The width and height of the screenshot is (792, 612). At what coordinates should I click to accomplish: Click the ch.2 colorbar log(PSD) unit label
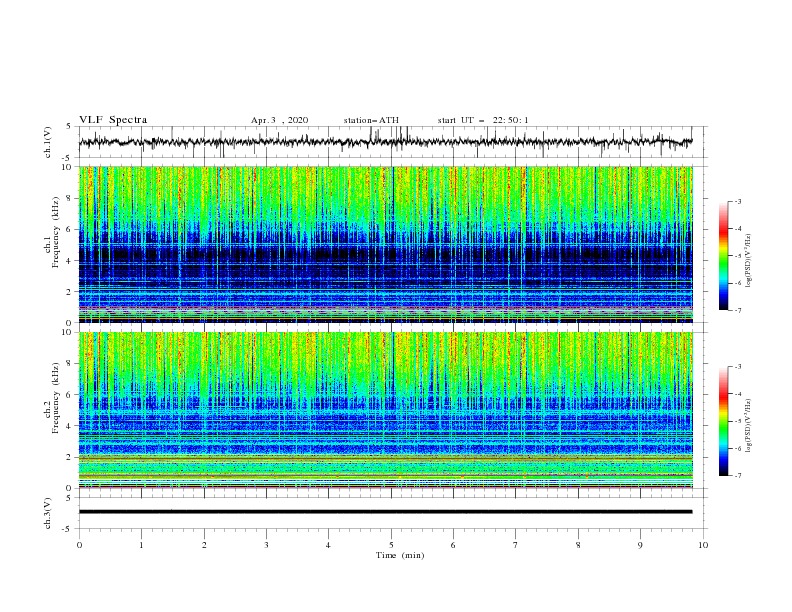[x=749, y=426]
